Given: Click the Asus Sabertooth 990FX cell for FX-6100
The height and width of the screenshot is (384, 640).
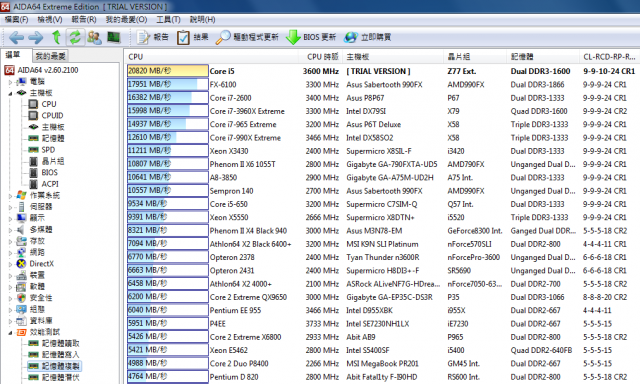Looking at the screenshot, I should tap(384, 84).
